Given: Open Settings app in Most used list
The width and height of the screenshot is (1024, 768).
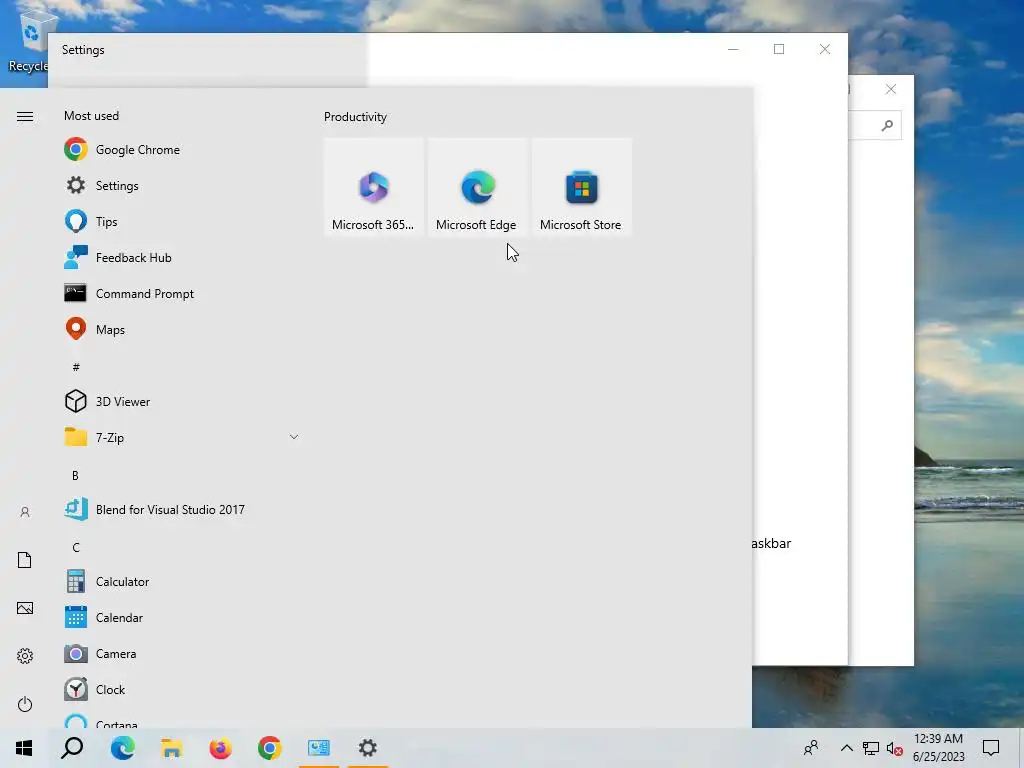Looking at the screenshot, I should tap(183, 185).
